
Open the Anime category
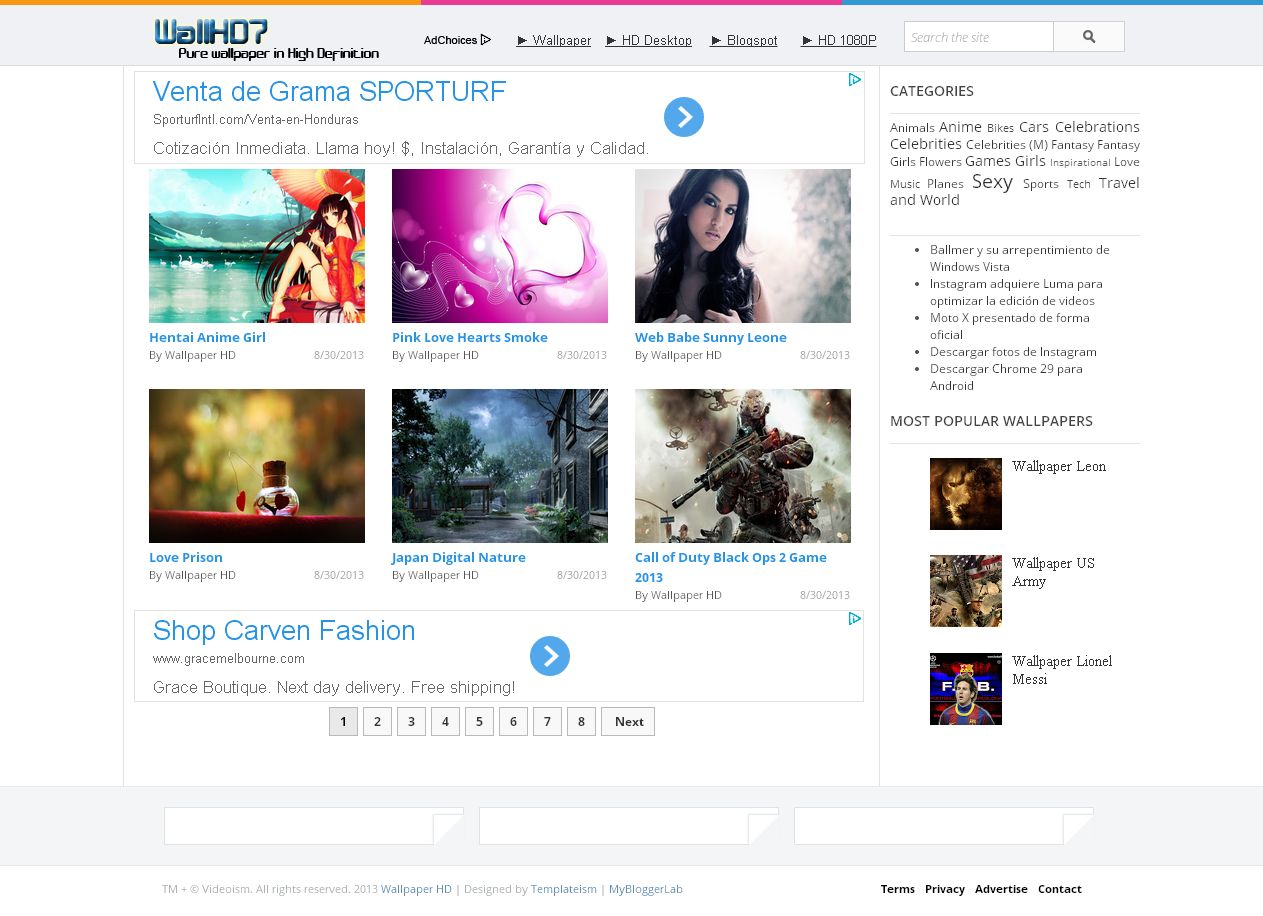960,127
